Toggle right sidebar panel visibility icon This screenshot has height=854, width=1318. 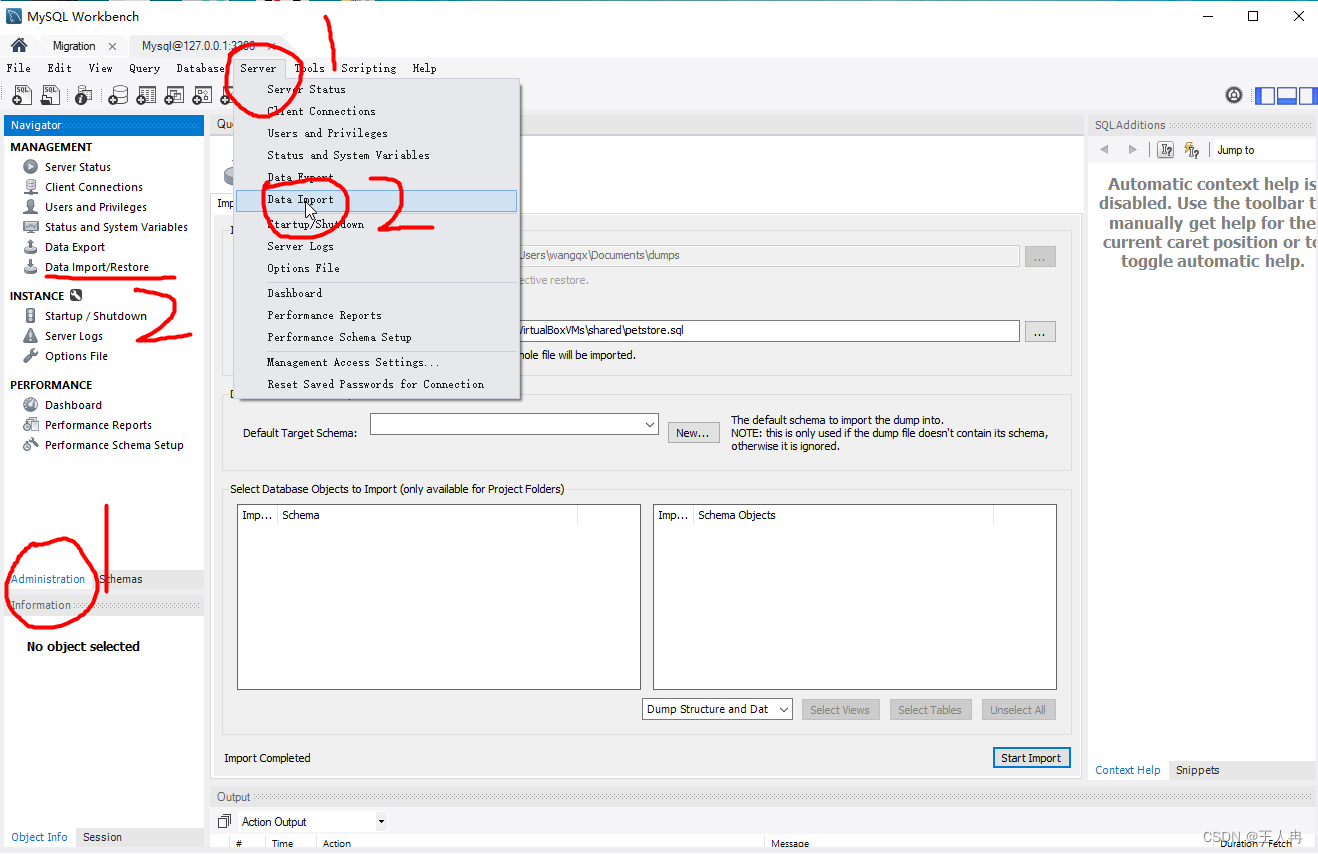pos(1308,95)
